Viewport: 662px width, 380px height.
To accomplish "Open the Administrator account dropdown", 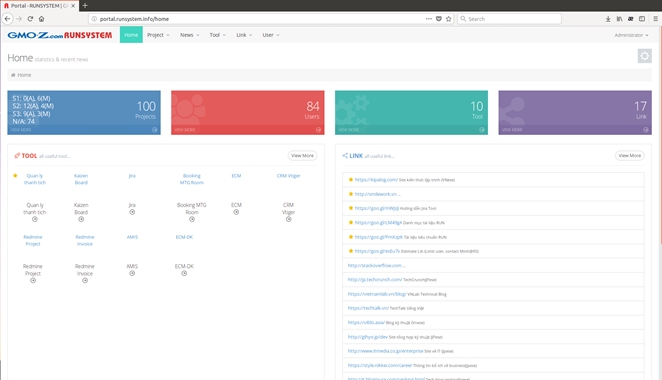I will (631, 35).
